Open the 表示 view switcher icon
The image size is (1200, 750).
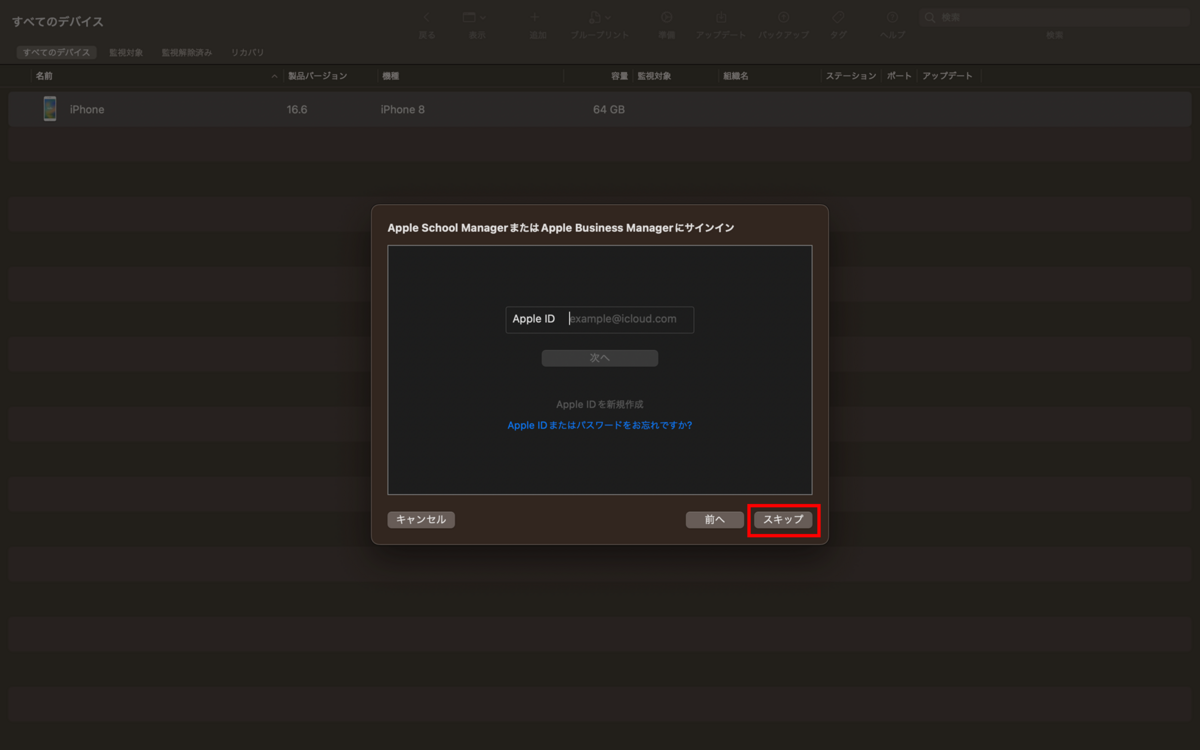pos(475,18)
